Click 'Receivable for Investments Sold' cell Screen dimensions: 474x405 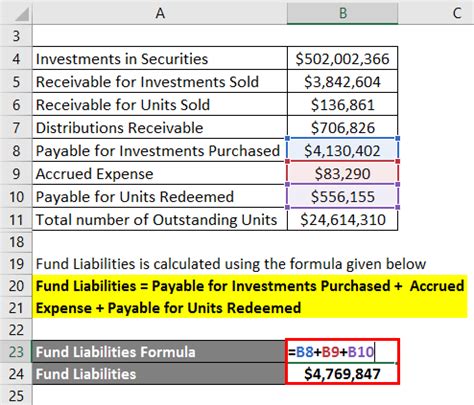[160, 81]
